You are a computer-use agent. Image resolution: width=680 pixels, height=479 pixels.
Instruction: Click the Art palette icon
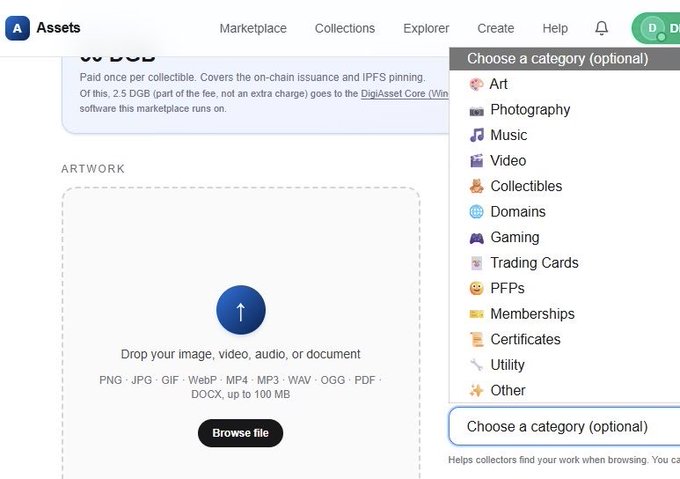pyautogui.click(x=476, y=84)
